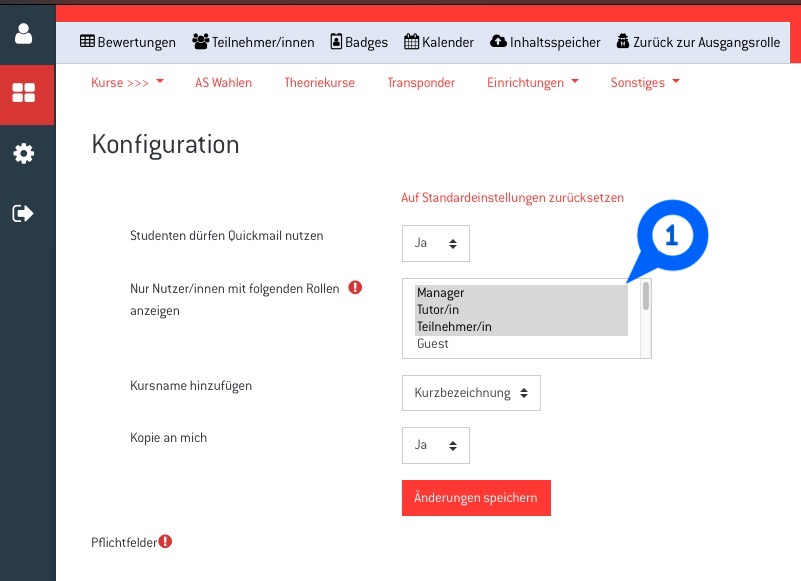Click the user profile icon in sidebar

tap(23, 33)
